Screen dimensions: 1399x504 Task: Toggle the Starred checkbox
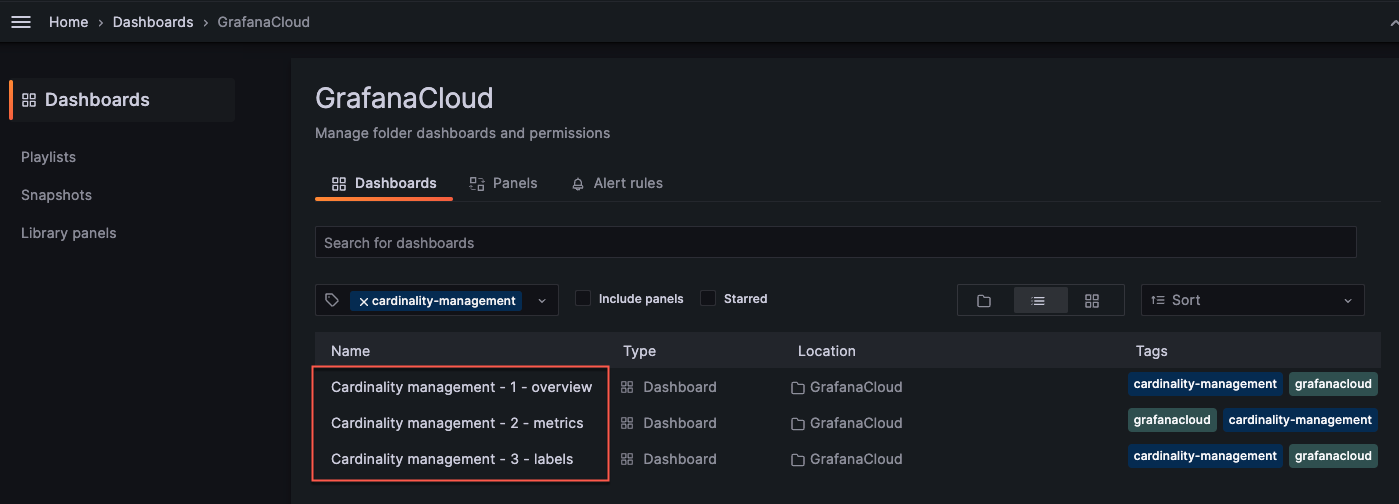(708, 298)
